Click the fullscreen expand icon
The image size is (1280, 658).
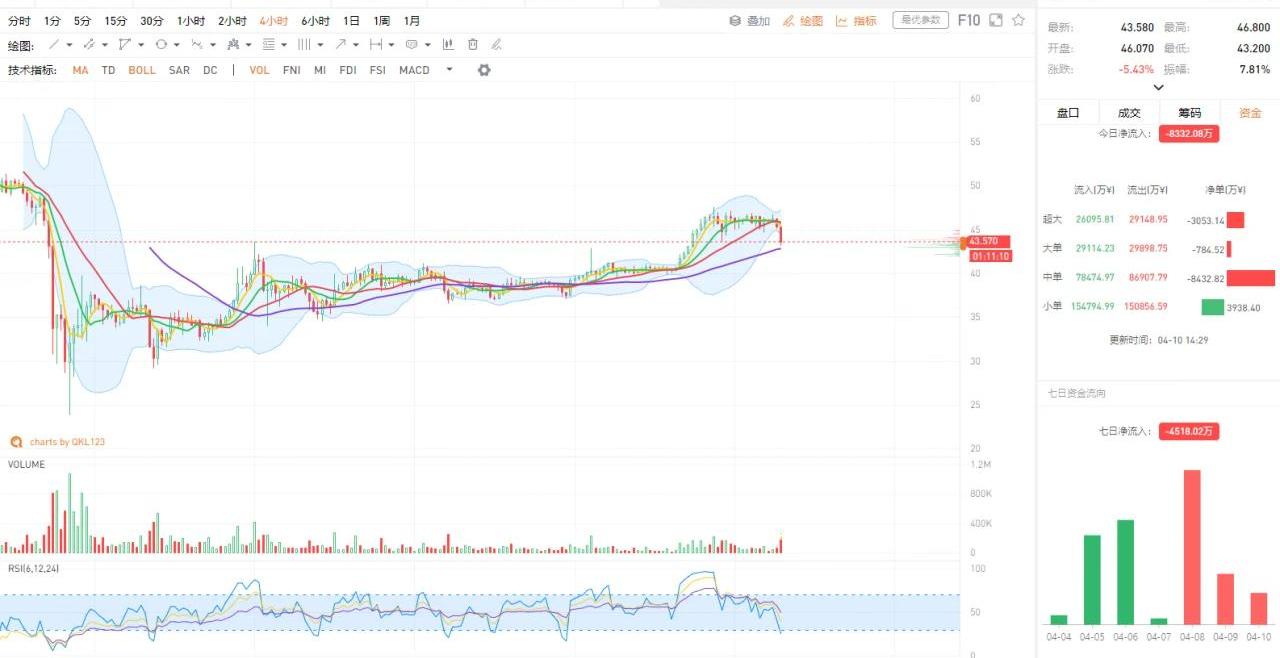click(x=996, y=20)
